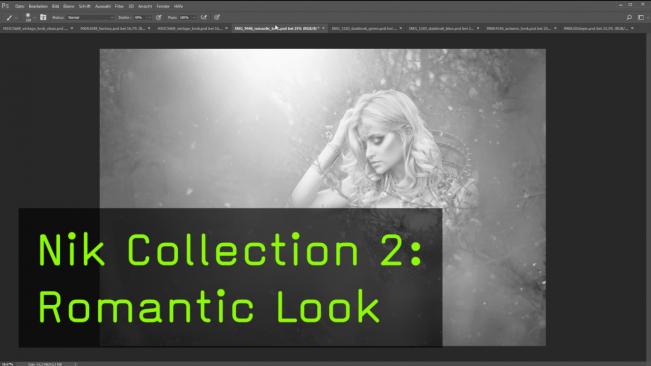Open the Ansicht menu
This screenshot has height=366, width=651.
[x=145, y=6]
